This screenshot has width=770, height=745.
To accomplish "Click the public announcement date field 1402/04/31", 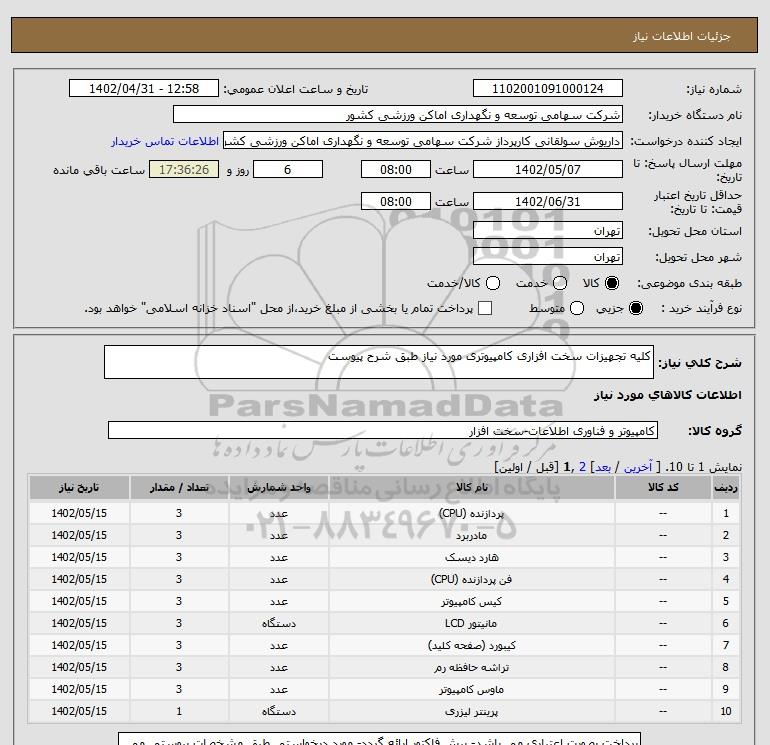I will pos(143,88).
